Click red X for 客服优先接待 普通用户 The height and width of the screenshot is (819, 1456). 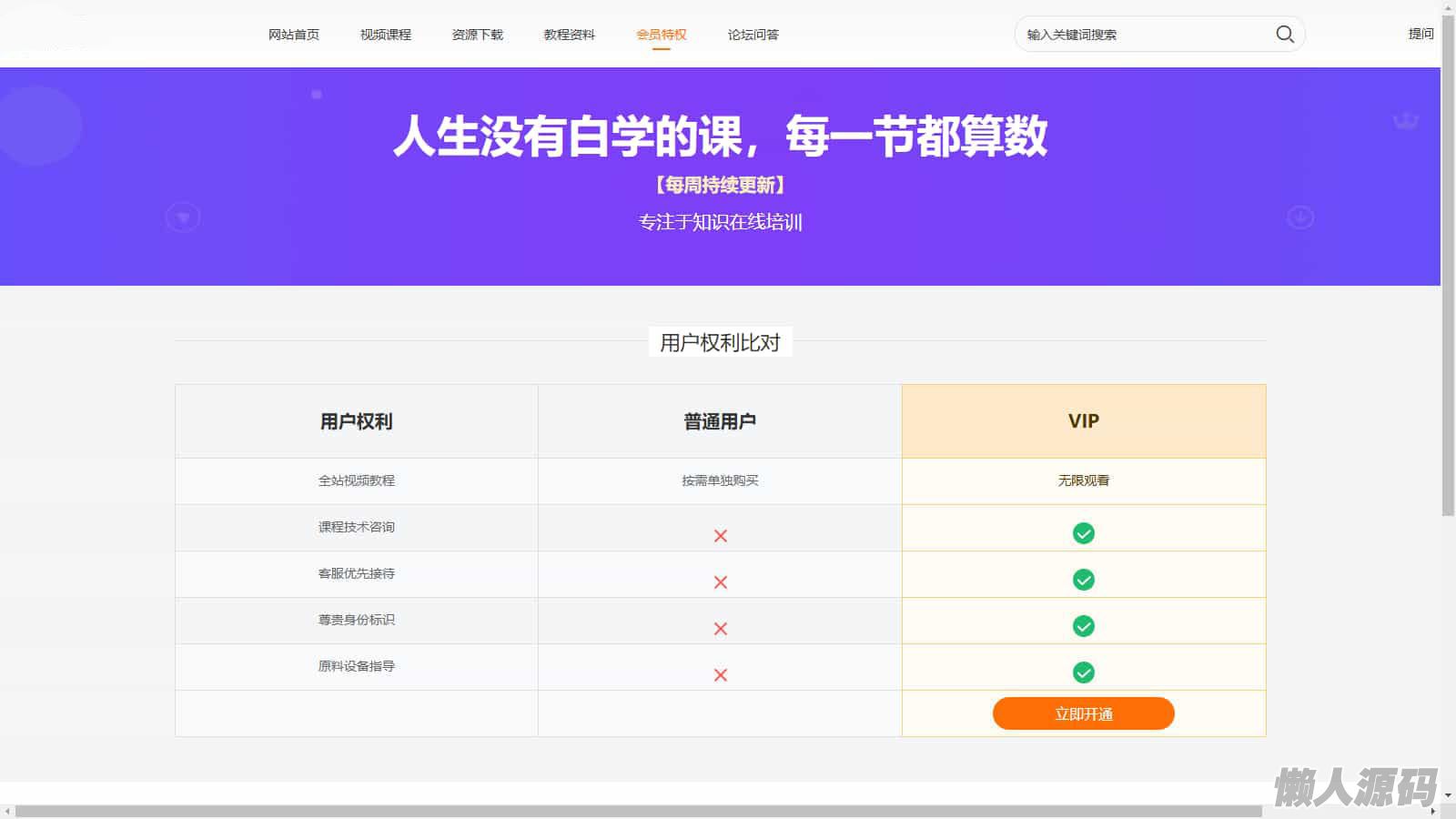coord(720,582)
